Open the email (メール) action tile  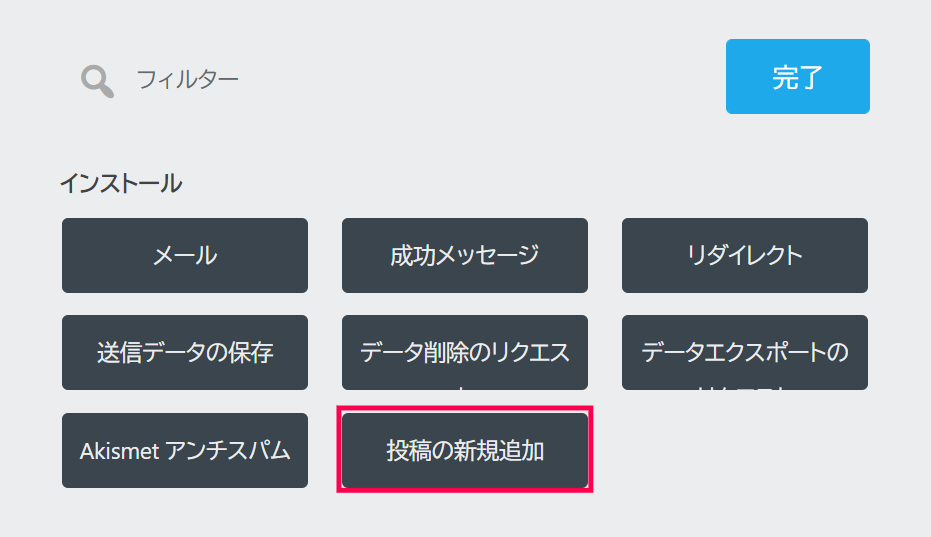(x=185, y=255)
